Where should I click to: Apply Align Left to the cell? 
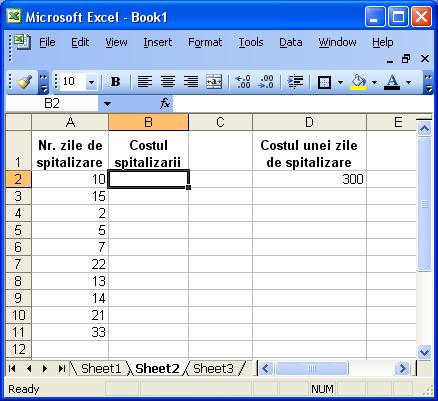tap(145, 82)
